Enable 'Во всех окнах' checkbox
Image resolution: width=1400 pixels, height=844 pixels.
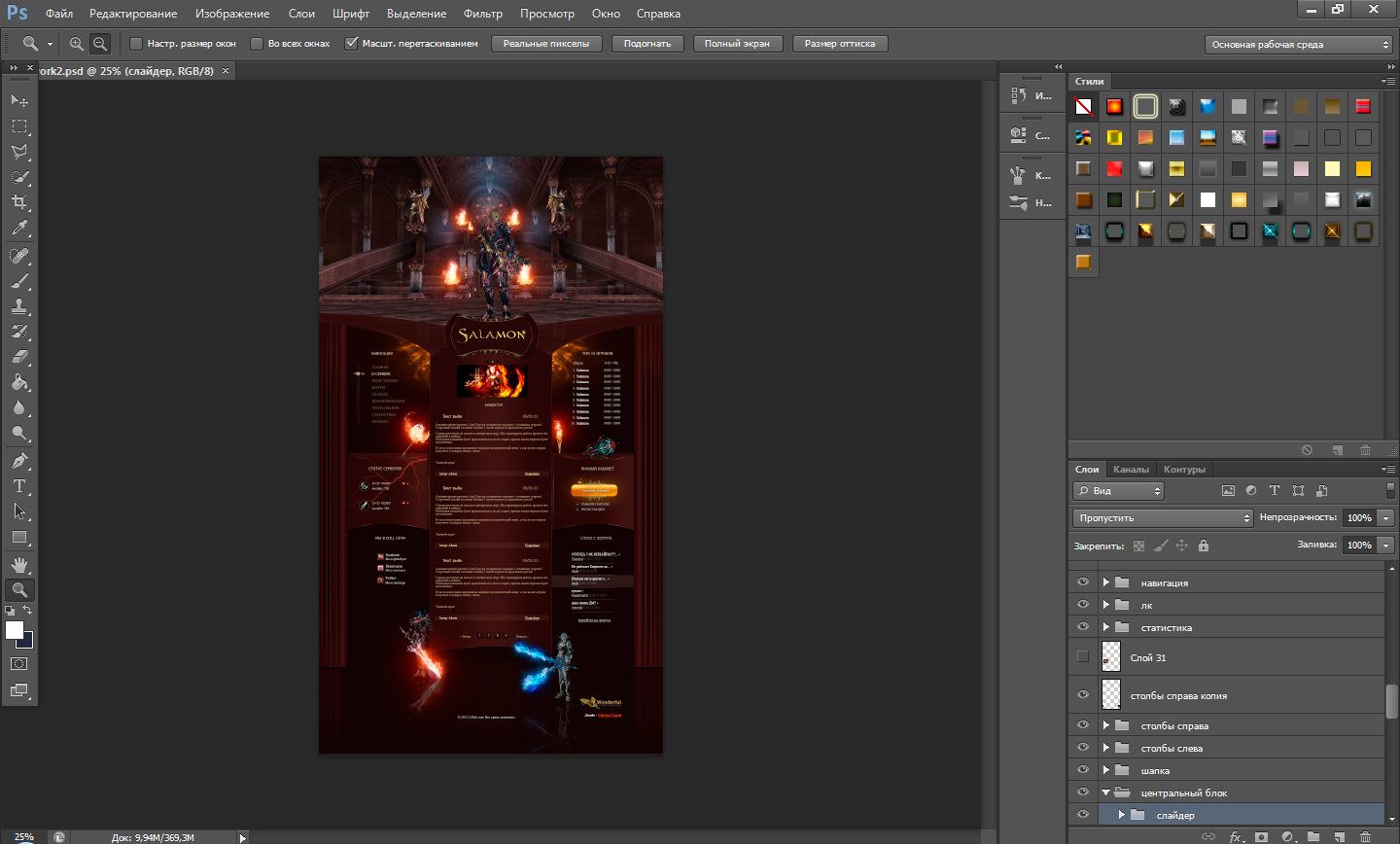[x=257, y=44]
